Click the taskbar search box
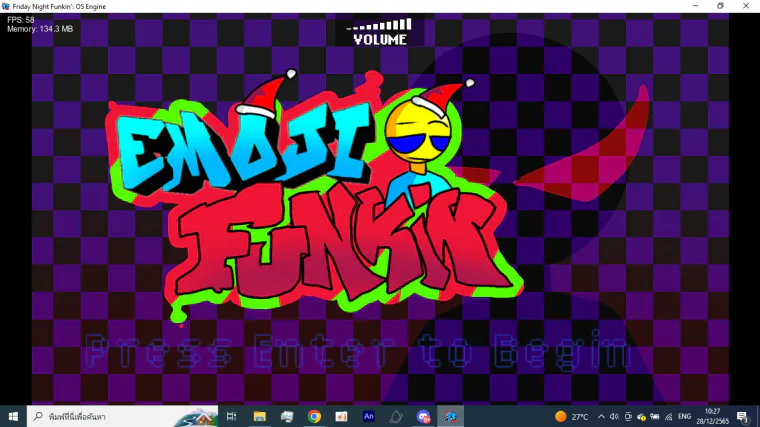This screenshot has height=427, width=760. 123,416
